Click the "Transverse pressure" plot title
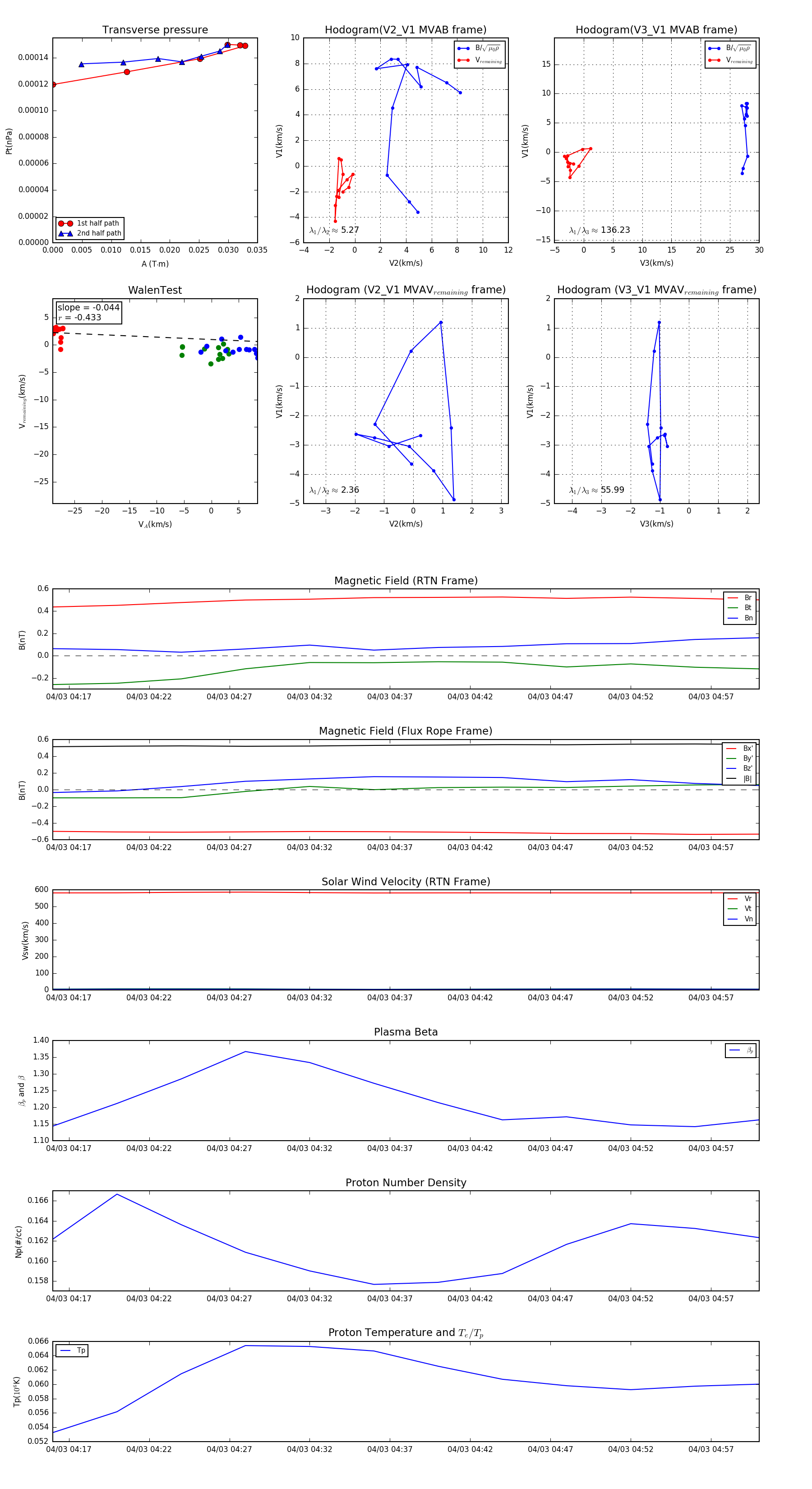Screen dimensions: 812x1489 click(x=155, y=29)
